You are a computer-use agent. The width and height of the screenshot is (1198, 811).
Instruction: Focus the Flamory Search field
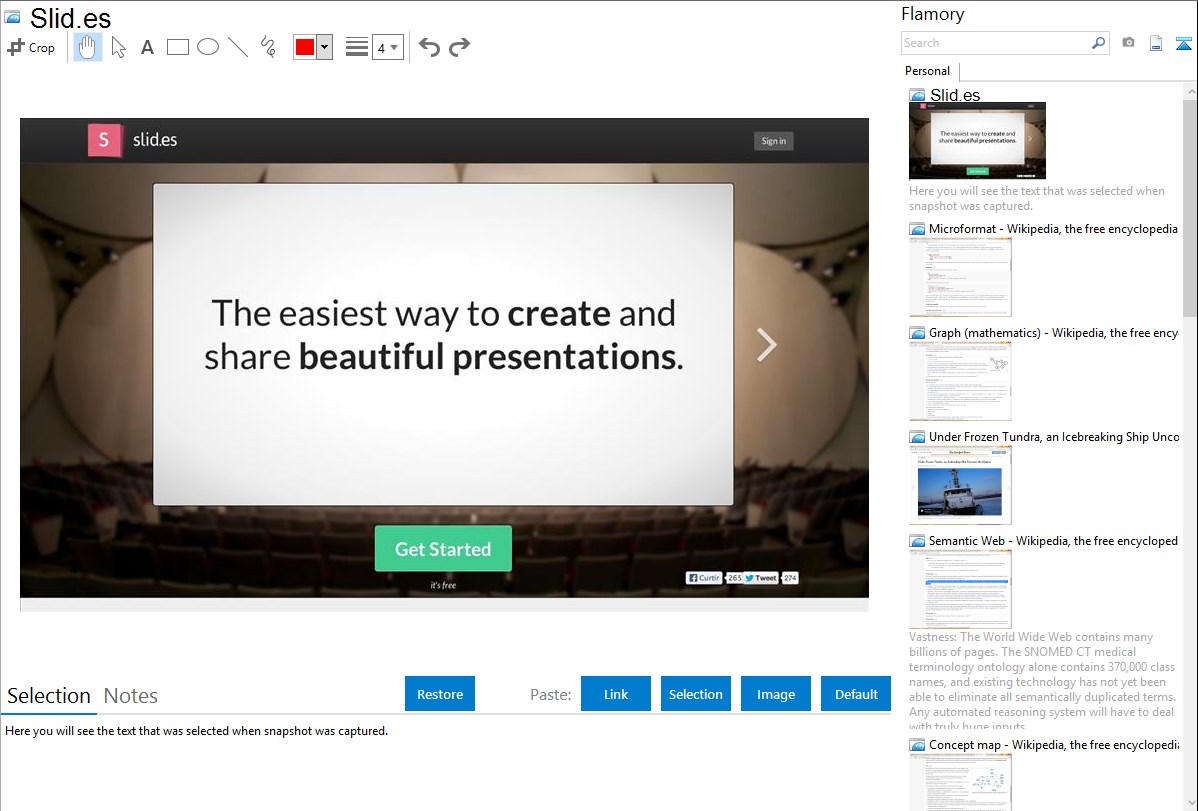996,43
